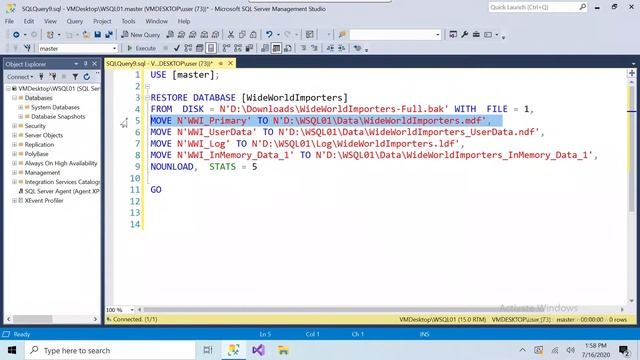Image resolution: width=640 pixels, height=360 pixels.
Task: Open the Query menu
Action: point(75,21)
